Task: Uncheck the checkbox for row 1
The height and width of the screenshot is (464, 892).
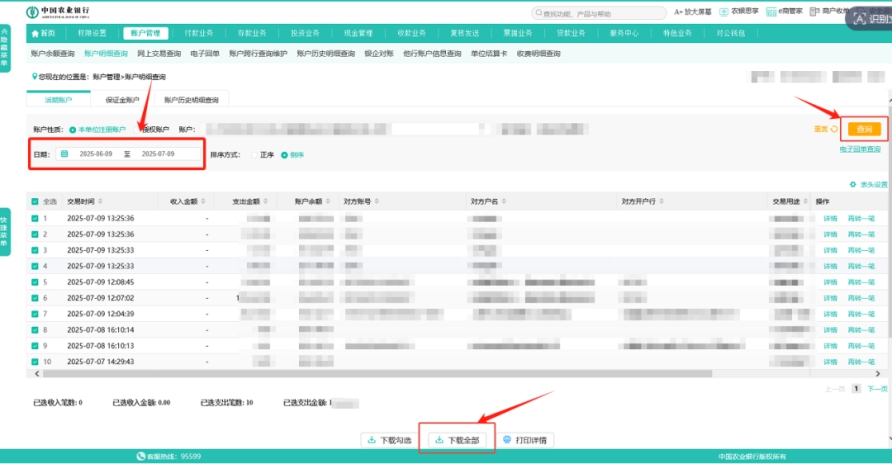Action: [x=35, y=218]
